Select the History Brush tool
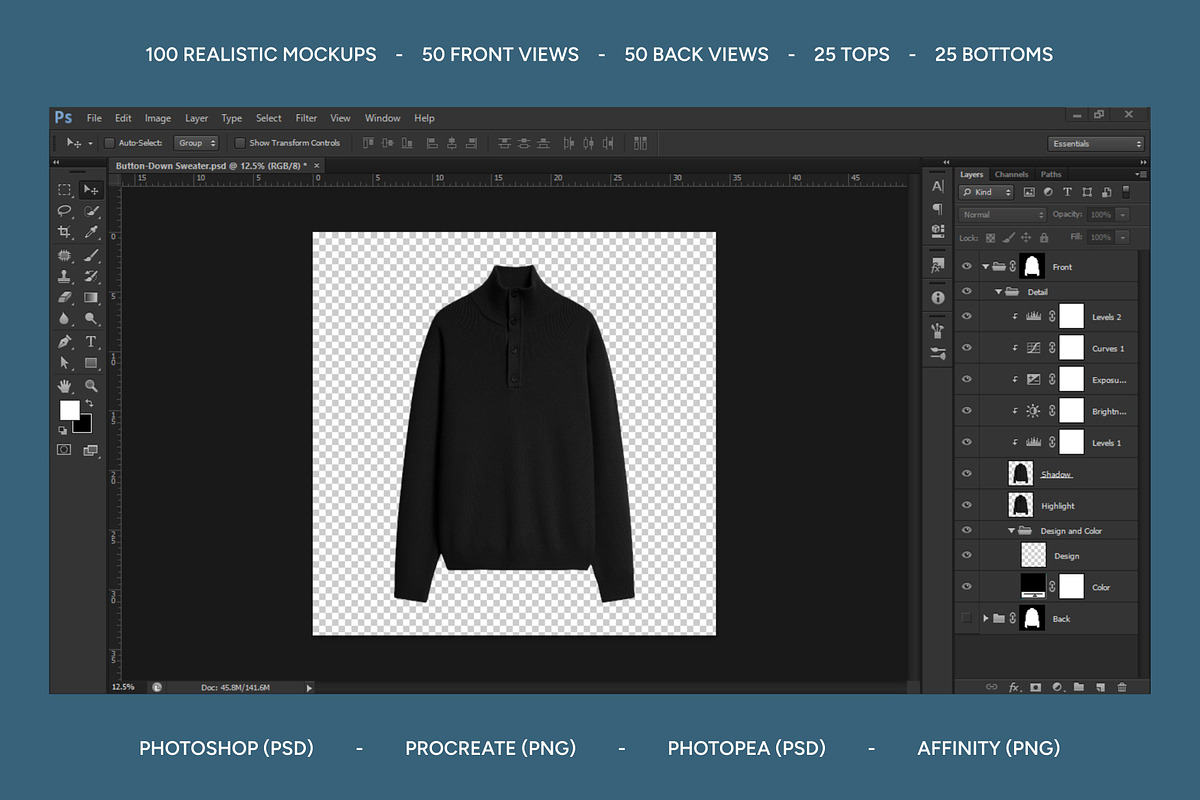1200x800 pixels. point(91,276)
